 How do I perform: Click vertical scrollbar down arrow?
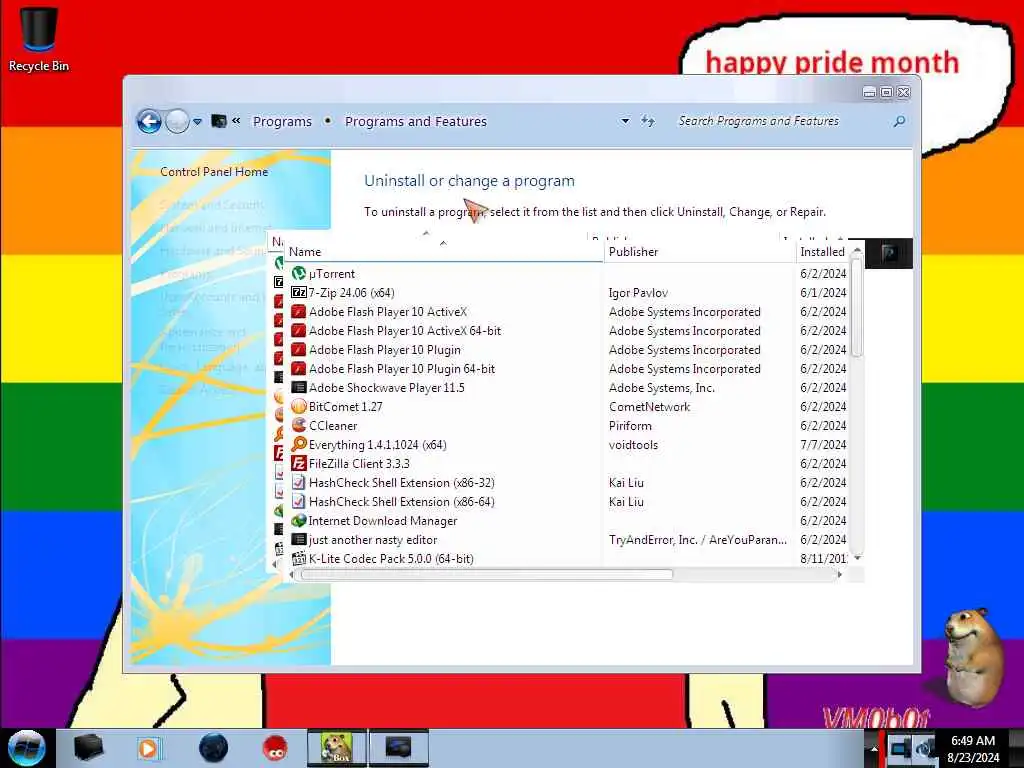click(857, 558)
